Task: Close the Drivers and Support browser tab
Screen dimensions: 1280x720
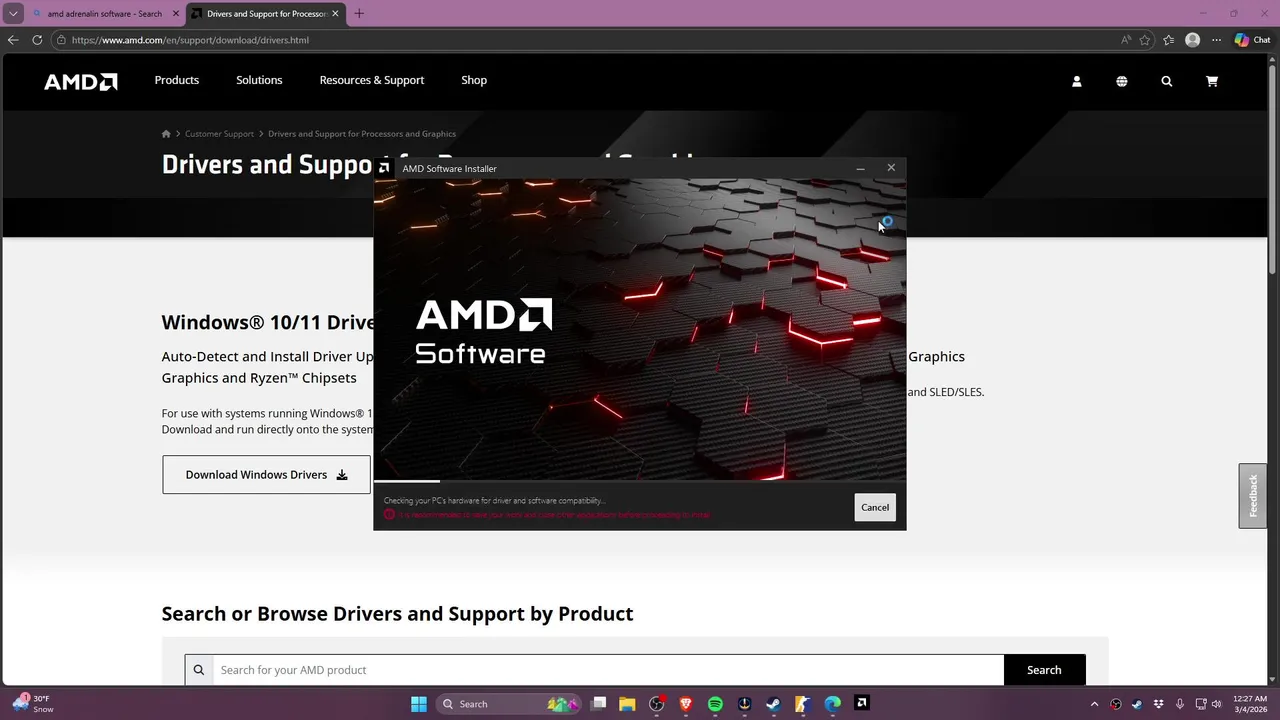Action: (x=335, y=14)
